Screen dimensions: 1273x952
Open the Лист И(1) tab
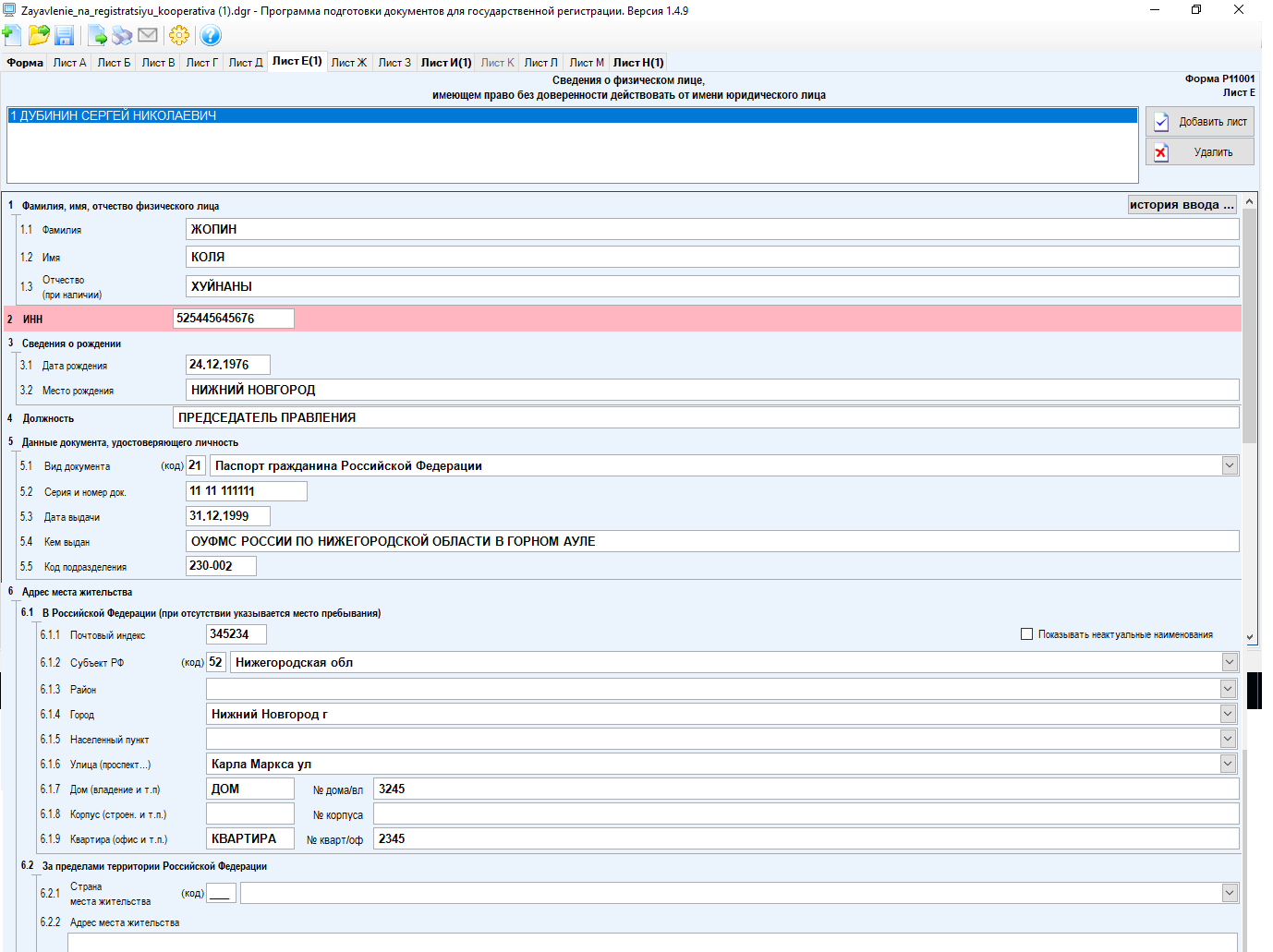click(446, 63)
